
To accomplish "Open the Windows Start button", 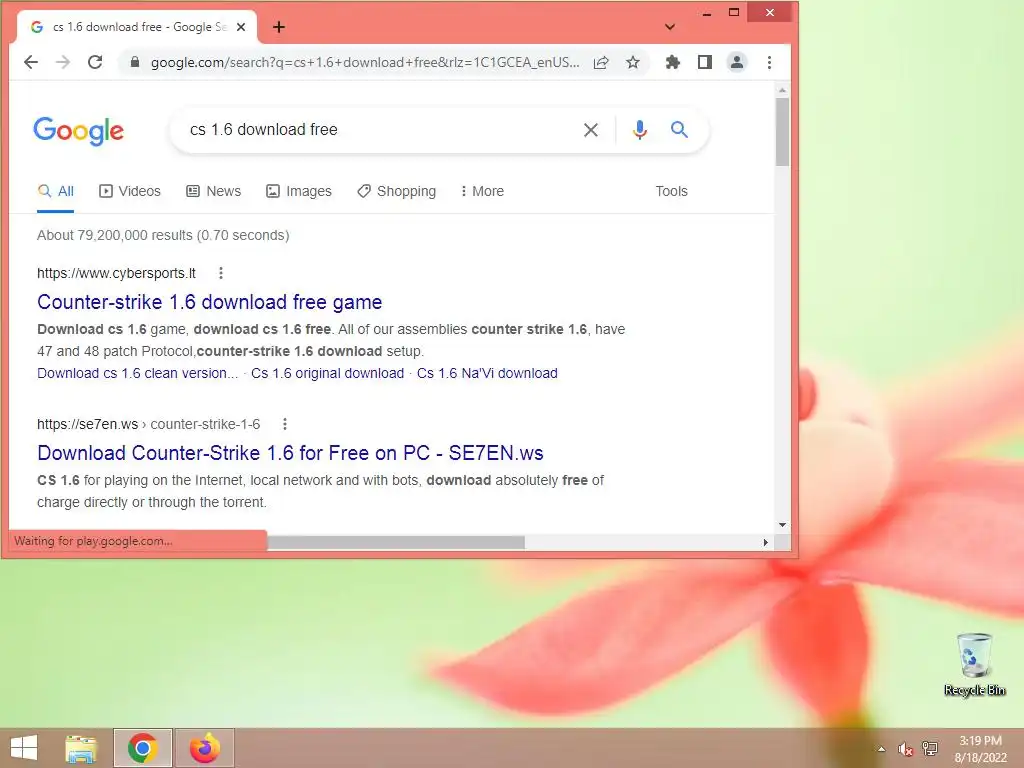I will click(24, 748).
